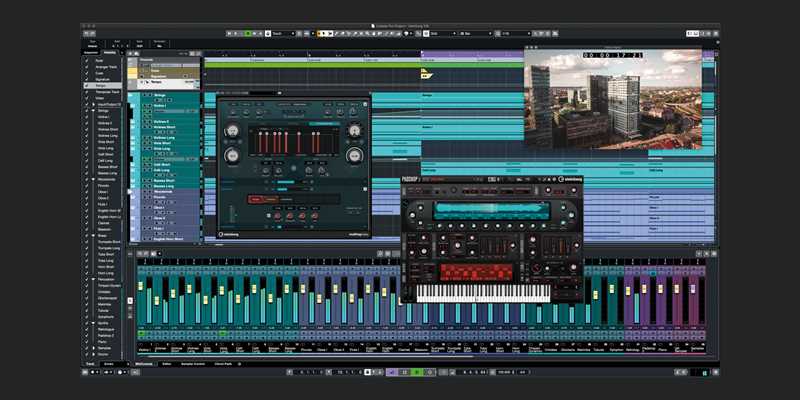Image resolution: width=800 pixels, height=400 pixels.
Task: Open the Chord Pads tab
Action: coord(223,364)
